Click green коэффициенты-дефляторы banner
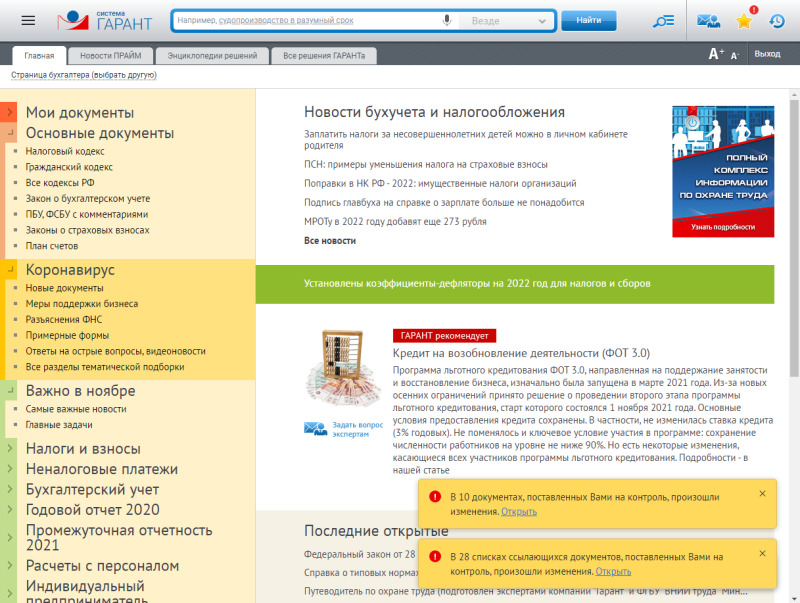Image resolution: width=800 pixels, height=603 pixels. click(x=515, y=284)
